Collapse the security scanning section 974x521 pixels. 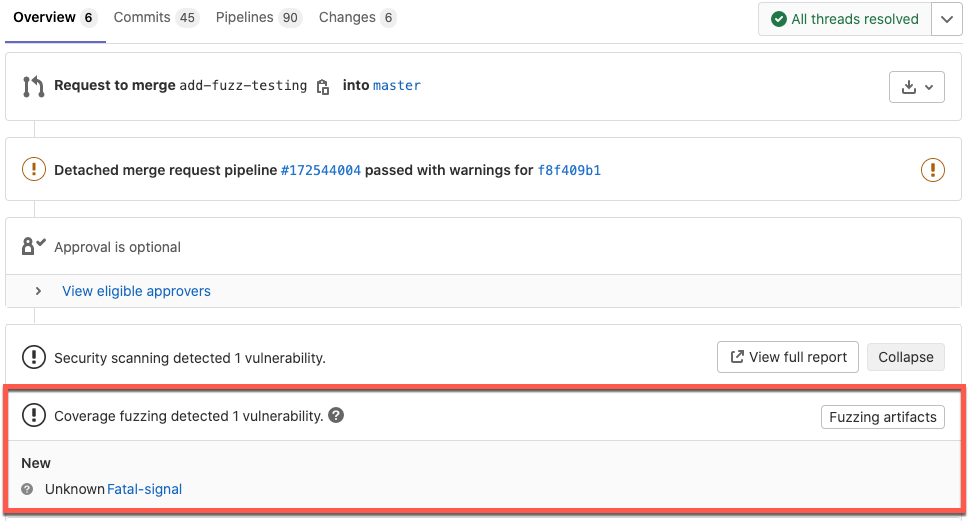[x=906, y=357]
